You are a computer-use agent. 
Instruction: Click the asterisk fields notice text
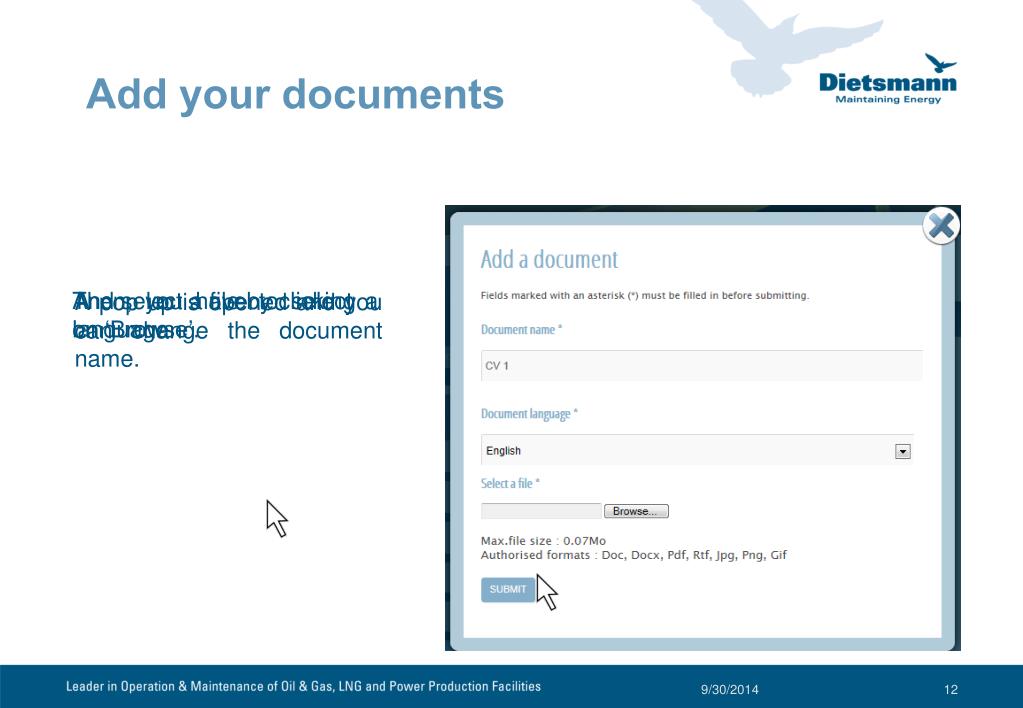point(645,296)
